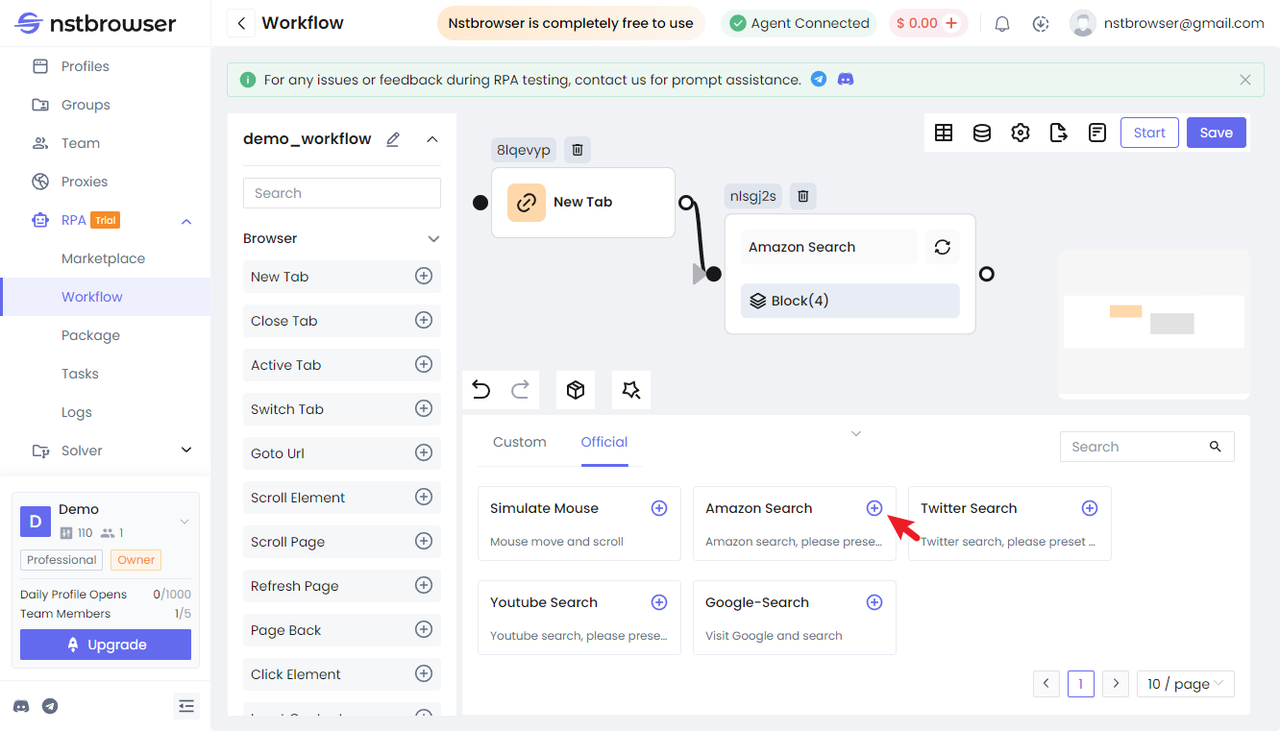Add the Youtube Search block
Screen dimensions: 1280x731
[659, 602]
